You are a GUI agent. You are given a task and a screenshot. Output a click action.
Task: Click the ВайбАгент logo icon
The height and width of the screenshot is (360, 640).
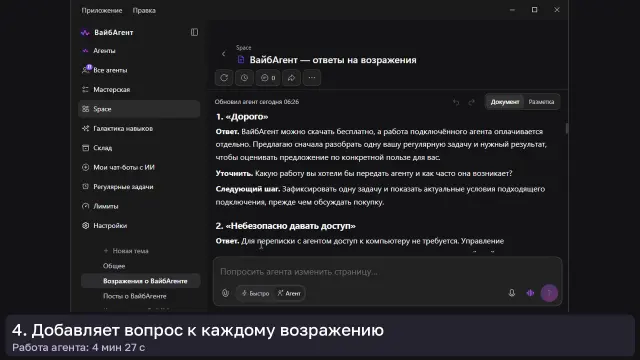pyautogui.click(x=85, y=33)
